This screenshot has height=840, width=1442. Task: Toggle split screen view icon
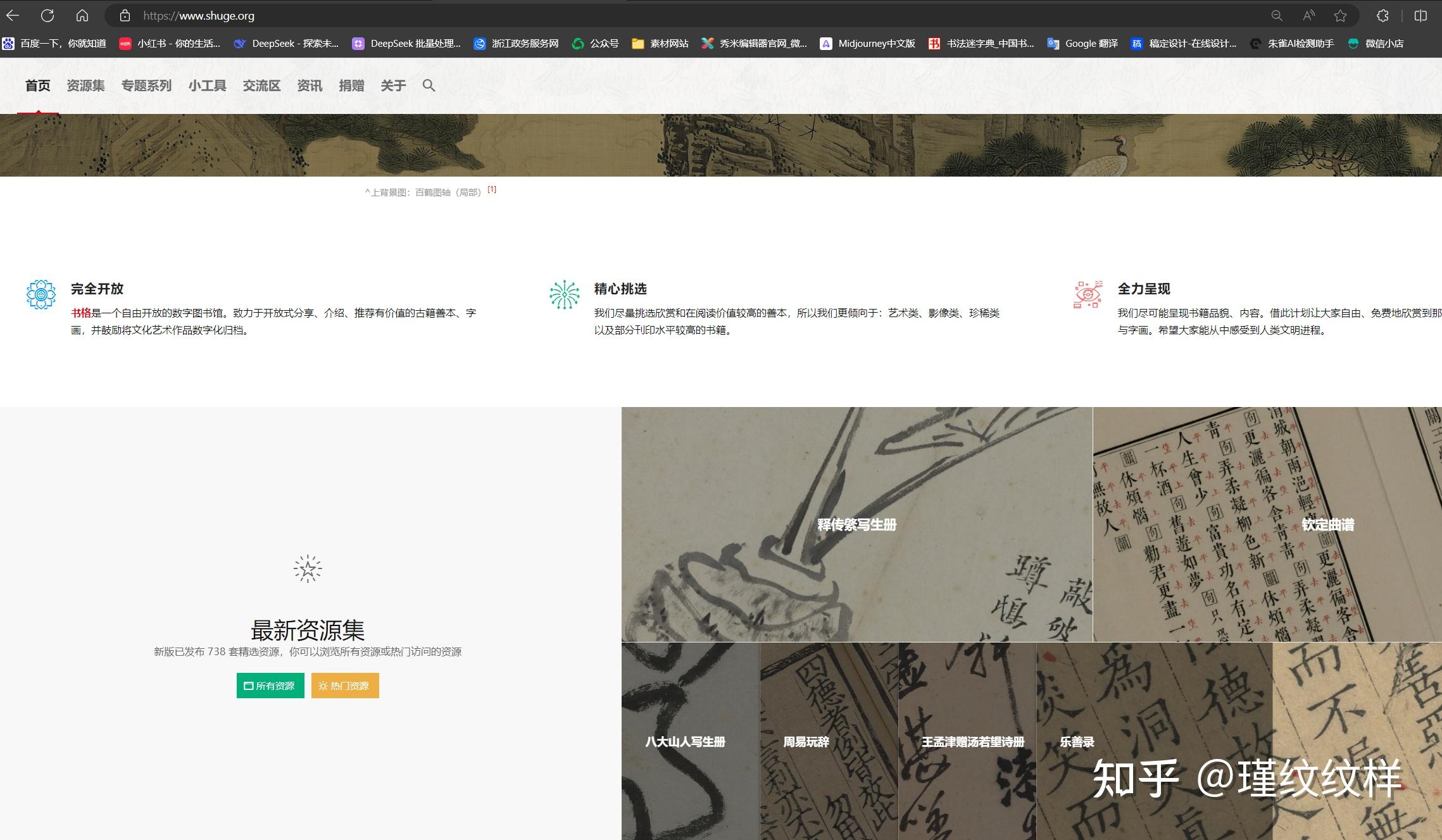pyautogui.click(x=1420, y=16)
